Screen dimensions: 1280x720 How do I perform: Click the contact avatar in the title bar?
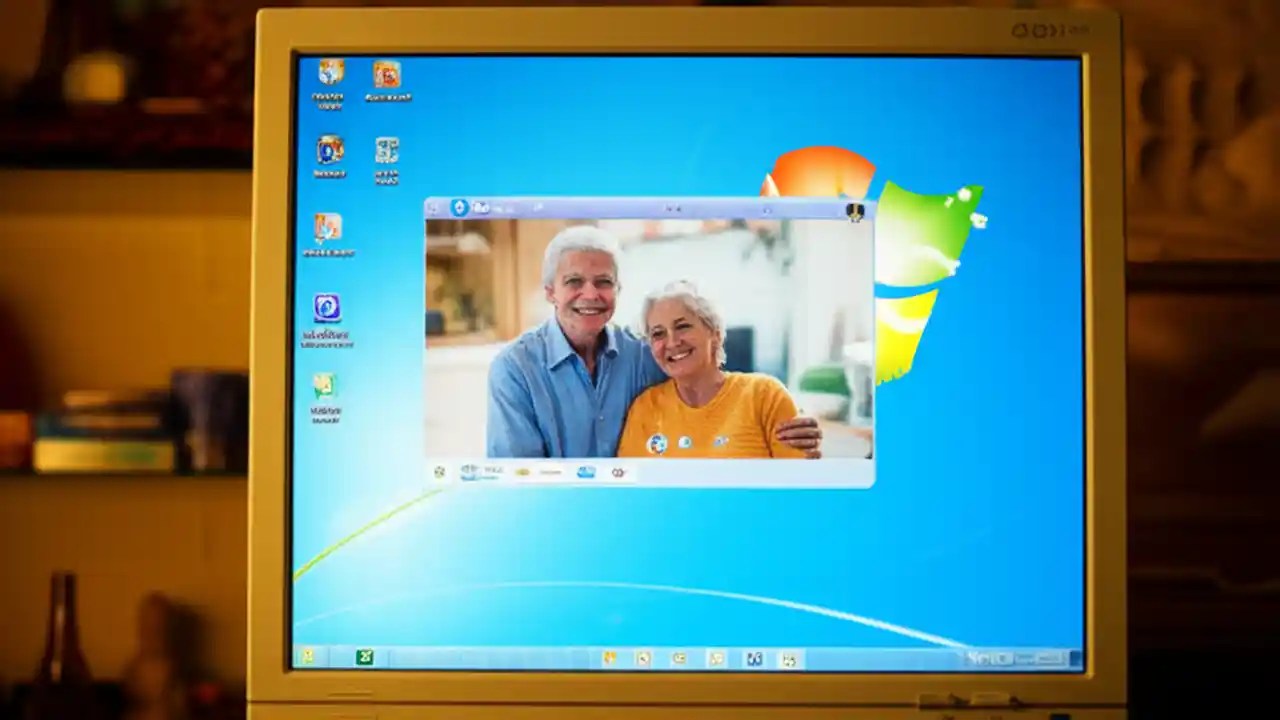[855, 211]
